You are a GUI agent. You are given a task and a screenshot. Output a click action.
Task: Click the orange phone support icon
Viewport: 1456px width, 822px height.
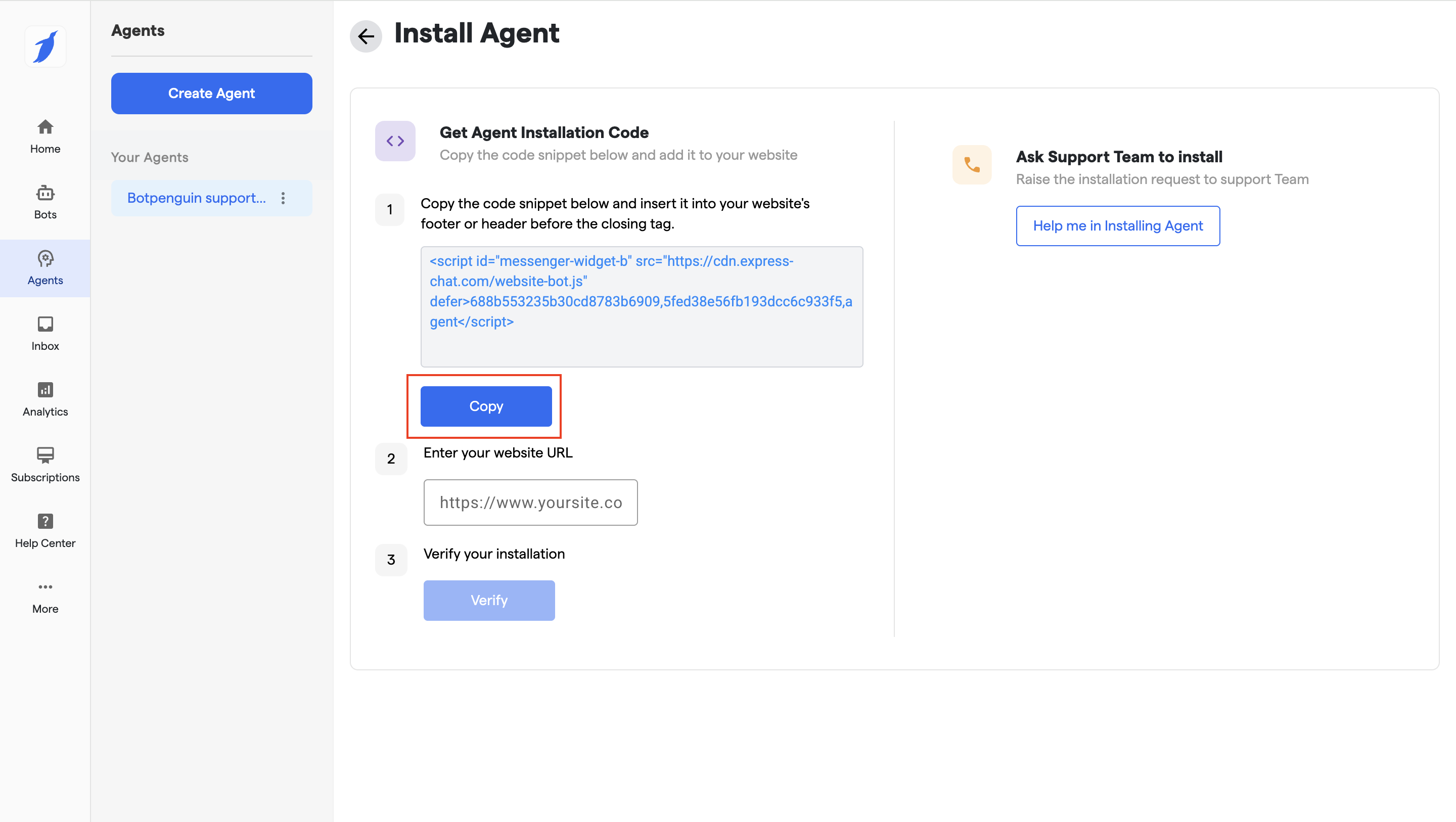point(972,164)
